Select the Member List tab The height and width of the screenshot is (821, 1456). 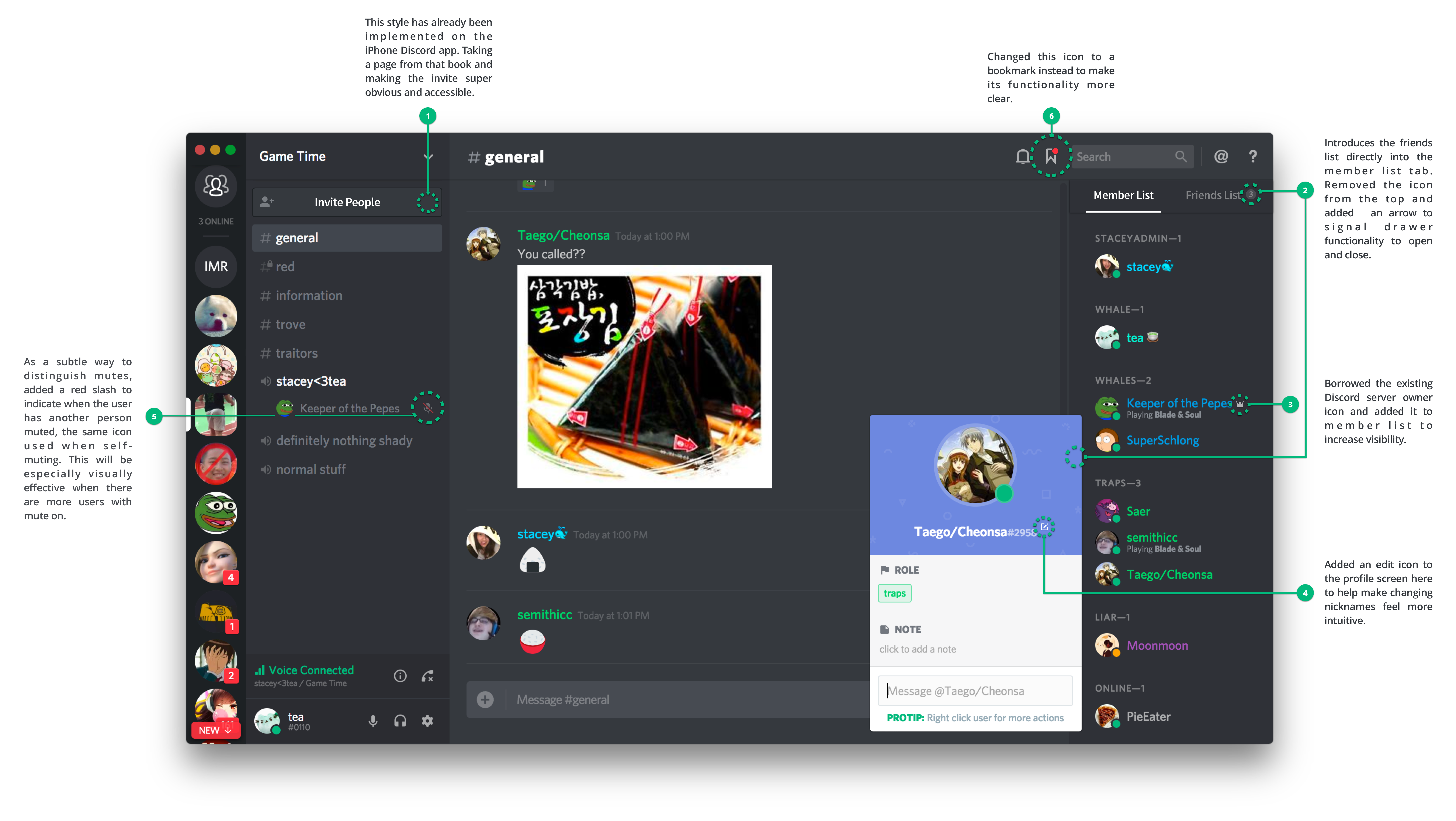[1122, 194]
